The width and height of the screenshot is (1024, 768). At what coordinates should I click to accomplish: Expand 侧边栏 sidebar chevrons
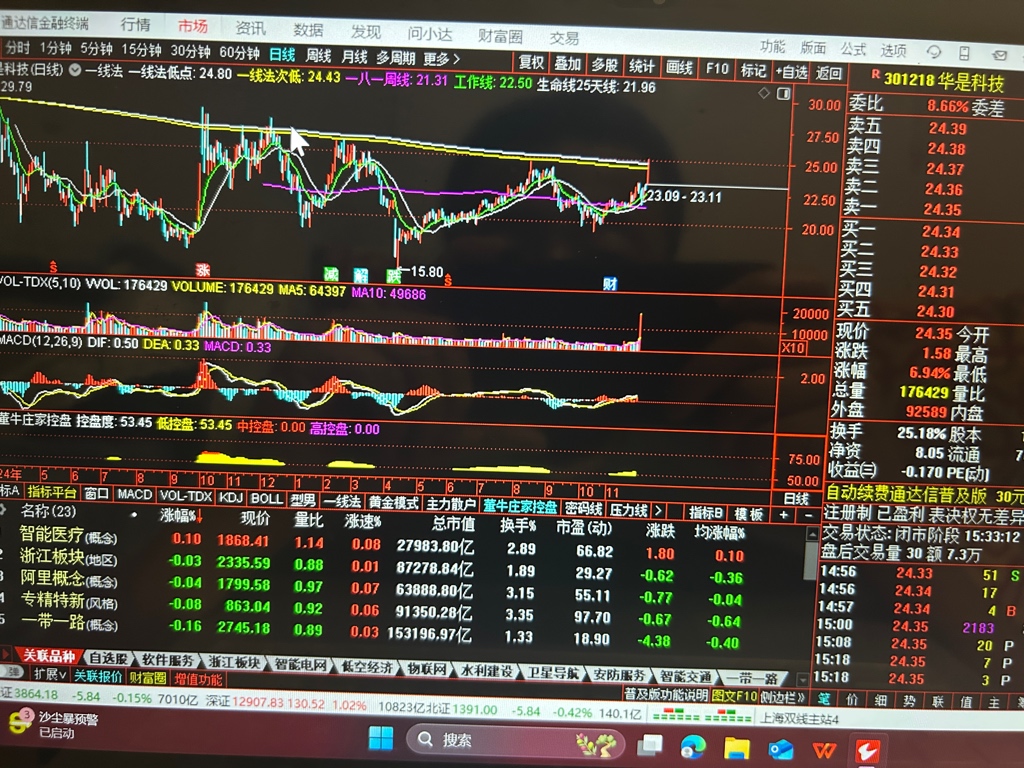[x=782, y=697]
